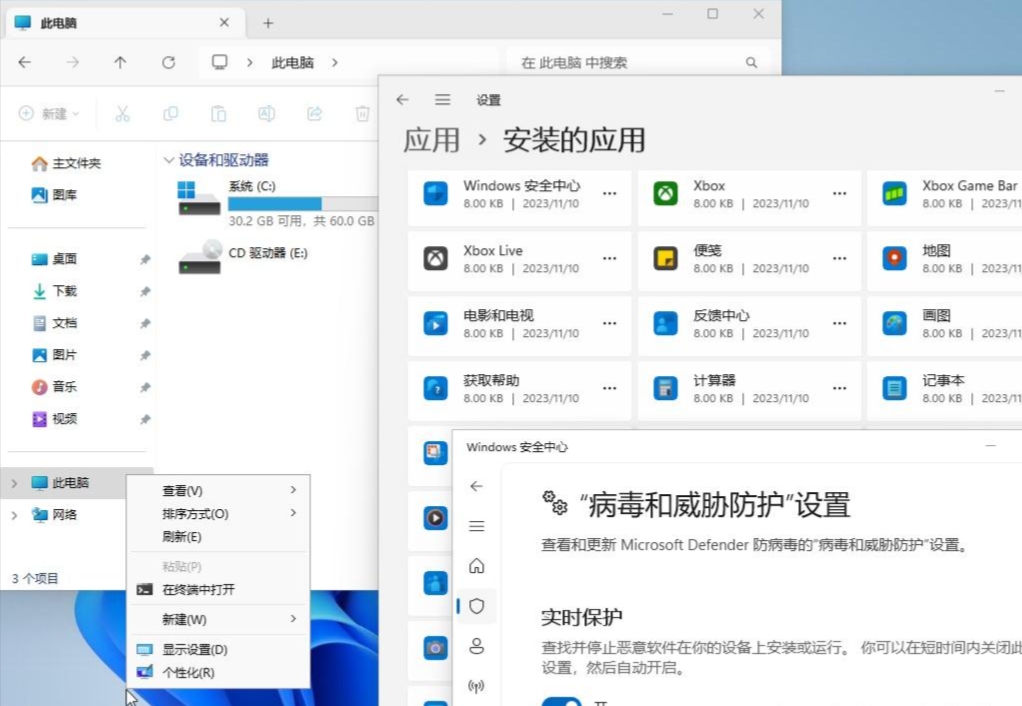Click the back arrow in Settings app

tap(402, 99)
